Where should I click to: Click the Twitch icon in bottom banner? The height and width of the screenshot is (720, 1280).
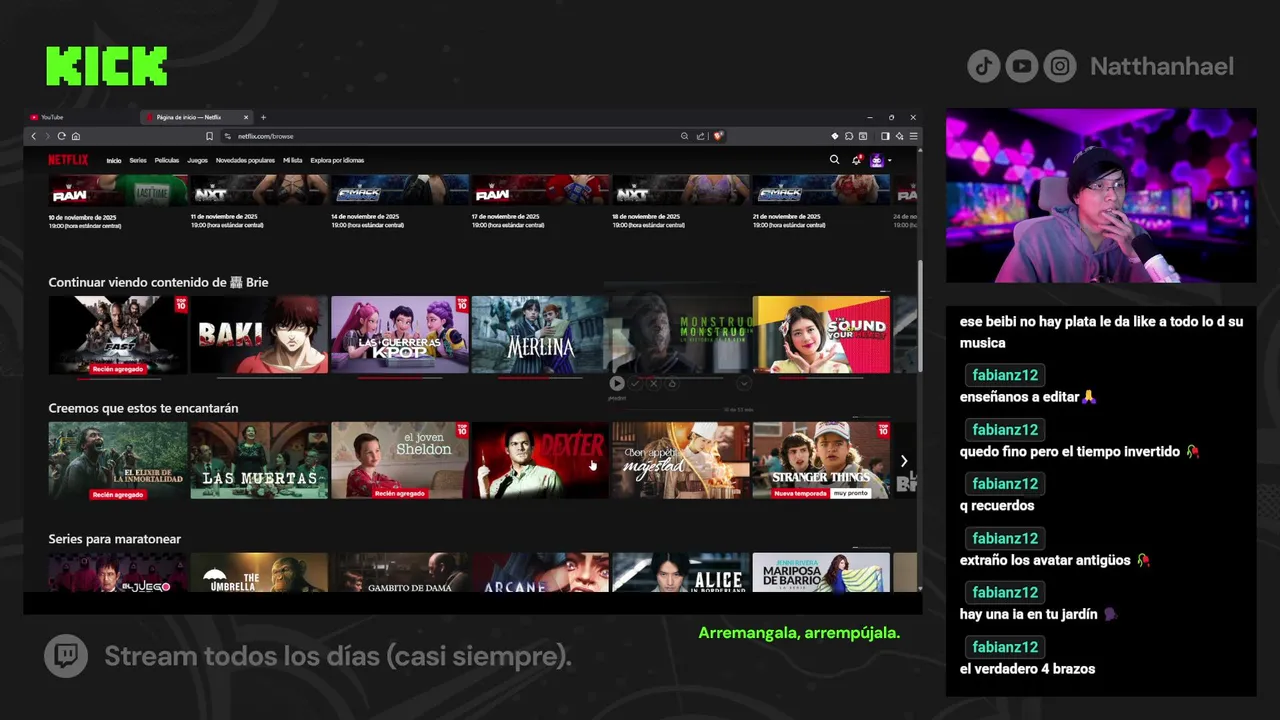point(66,656)
